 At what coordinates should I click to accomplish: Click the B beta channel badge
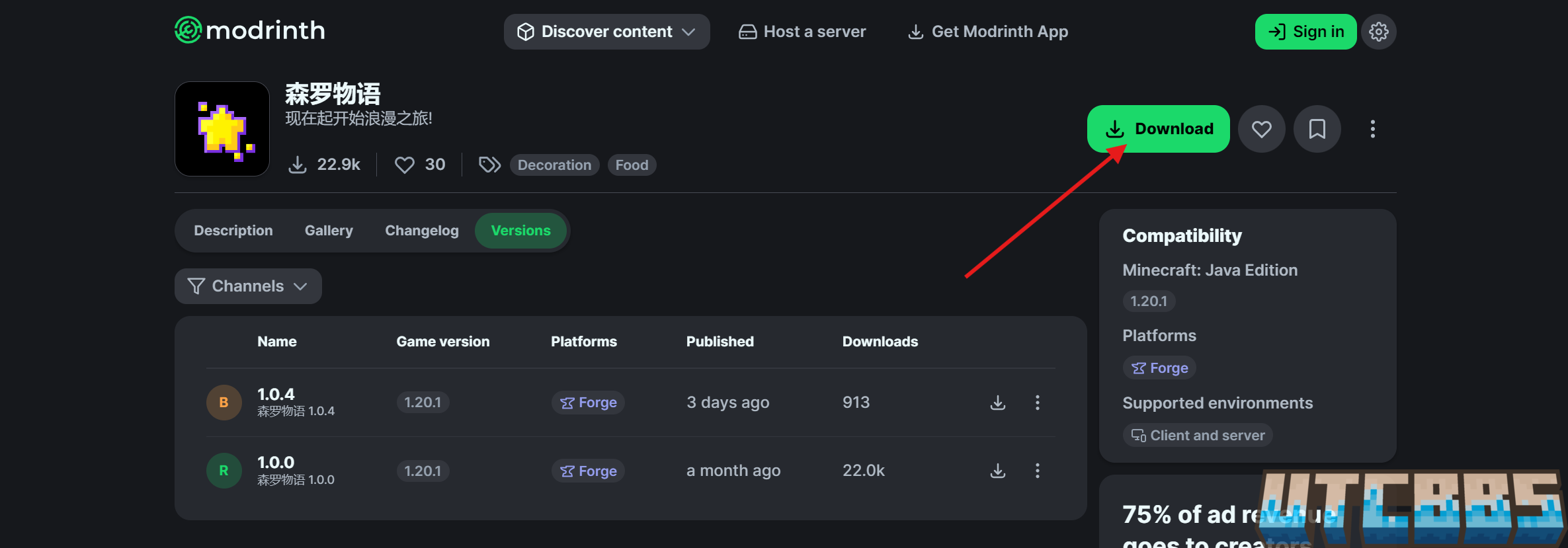click(224, 403)
